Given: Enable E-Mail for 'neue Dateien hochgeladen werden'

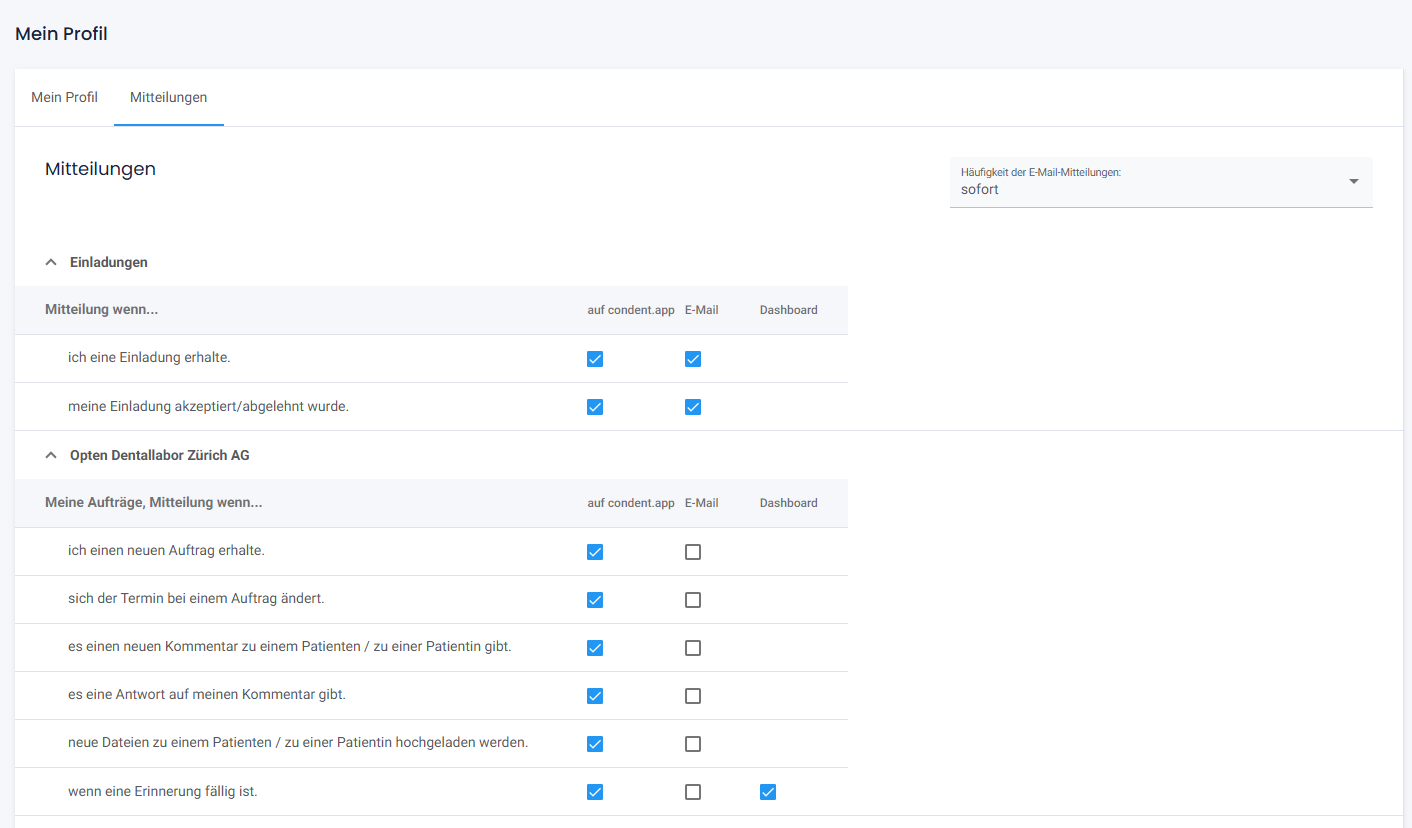Looking at the screenshot, I should coord(693,744).
